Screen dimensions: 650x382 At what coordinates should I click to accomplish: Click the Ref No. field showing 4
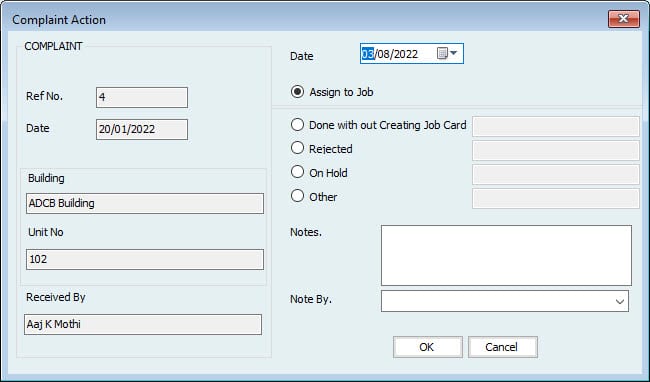click(142, 97)
